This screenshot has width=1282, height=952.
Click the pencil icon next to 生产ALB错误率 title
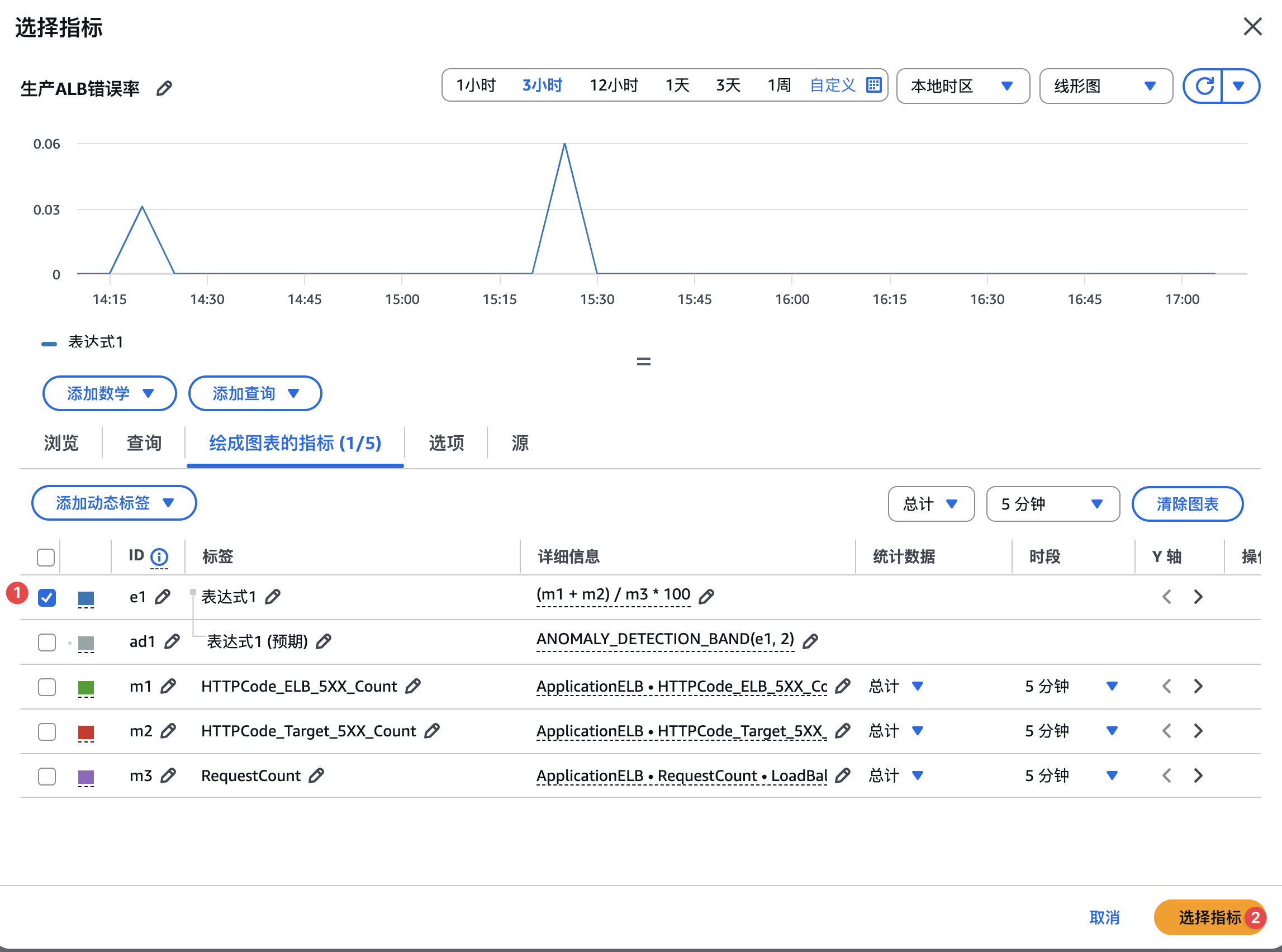[x=164, y=88]
